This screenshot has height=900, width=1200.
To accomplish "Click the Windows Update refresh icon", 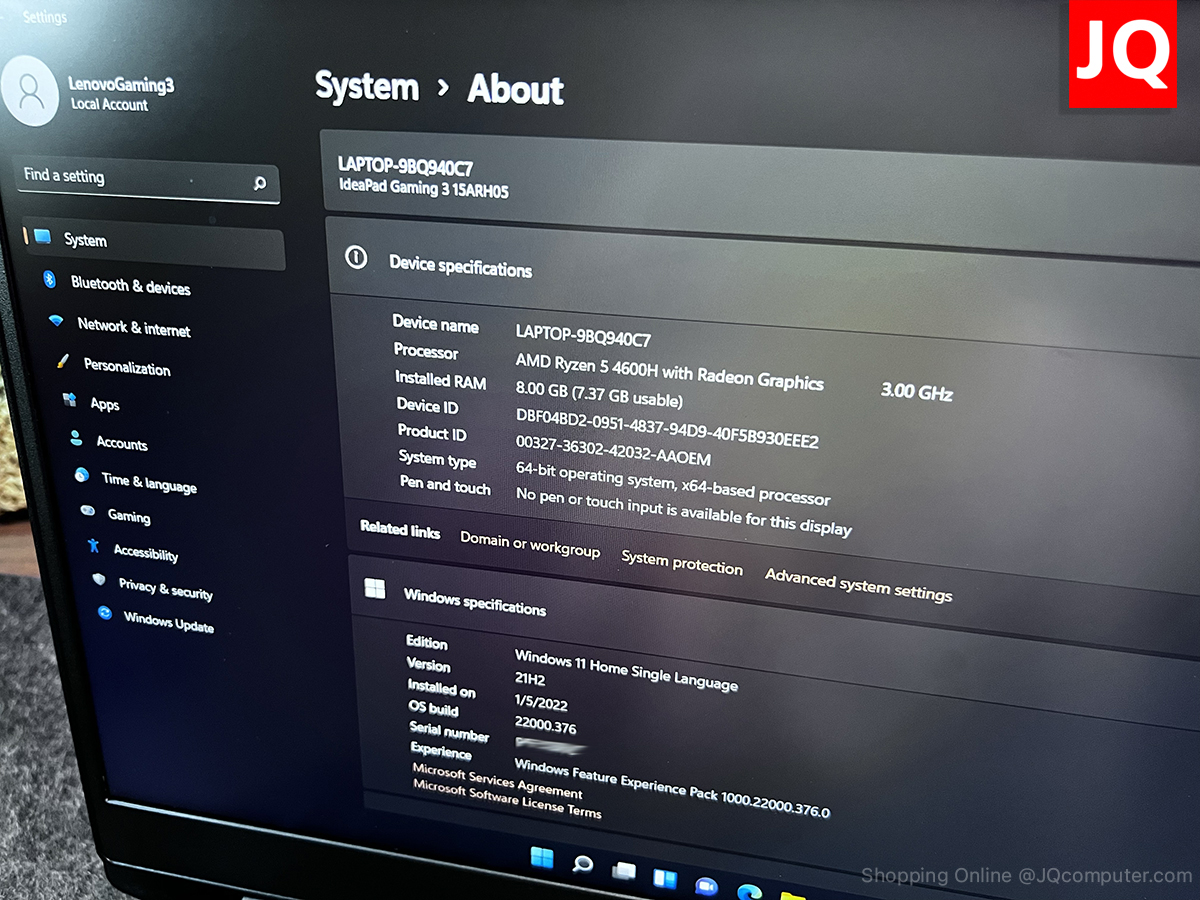I will pyautogui.click(x=105, y=613).
